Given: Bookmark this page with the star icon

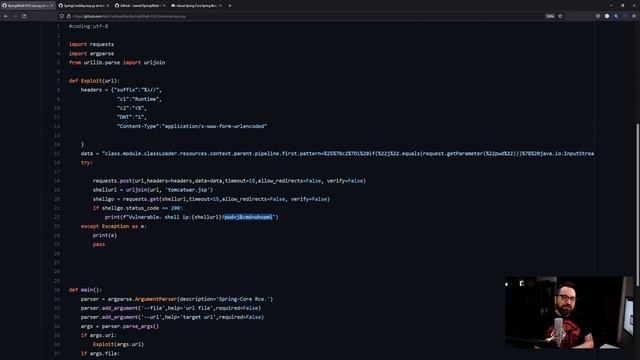Looking at the screenshot, I should 560,16.
